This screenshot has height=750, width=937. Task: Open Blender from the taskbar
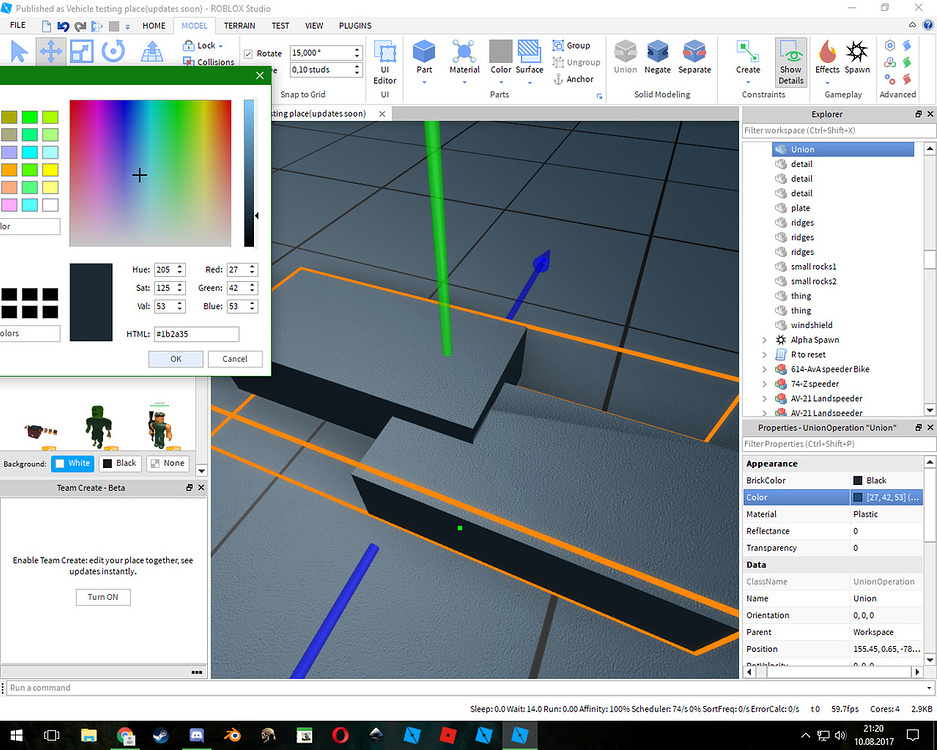tap(232, 735)
